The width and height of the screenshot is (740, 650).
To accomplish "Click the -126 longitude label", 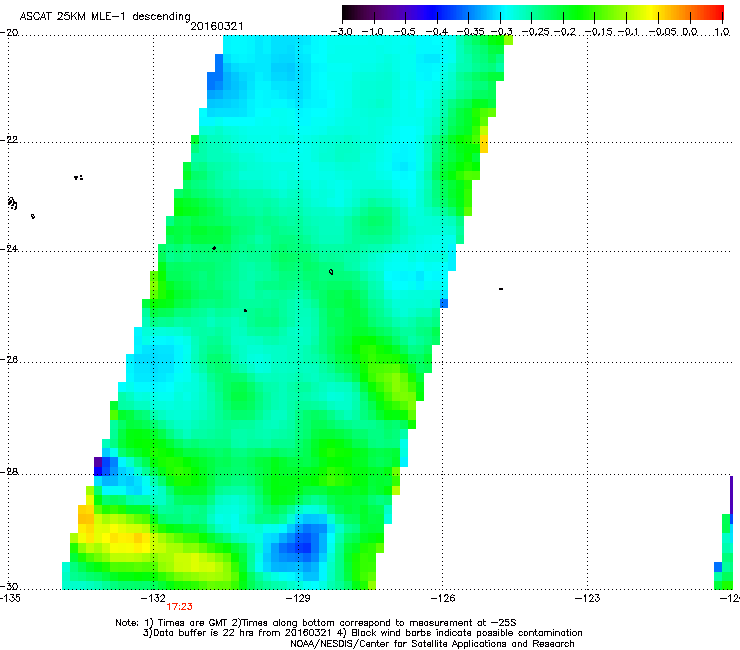I will pyautogui.click(x=443, y=598).
